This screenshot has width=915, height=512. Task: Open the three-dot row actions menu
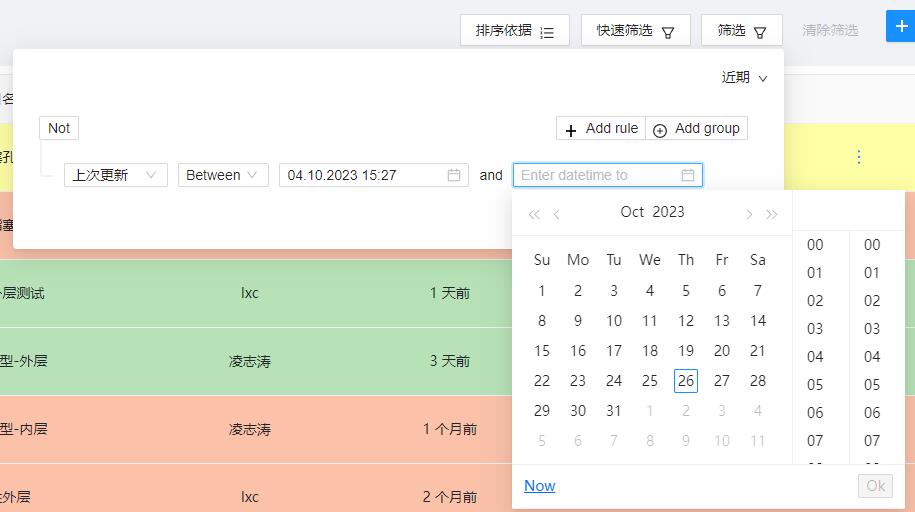pos(858,157)
